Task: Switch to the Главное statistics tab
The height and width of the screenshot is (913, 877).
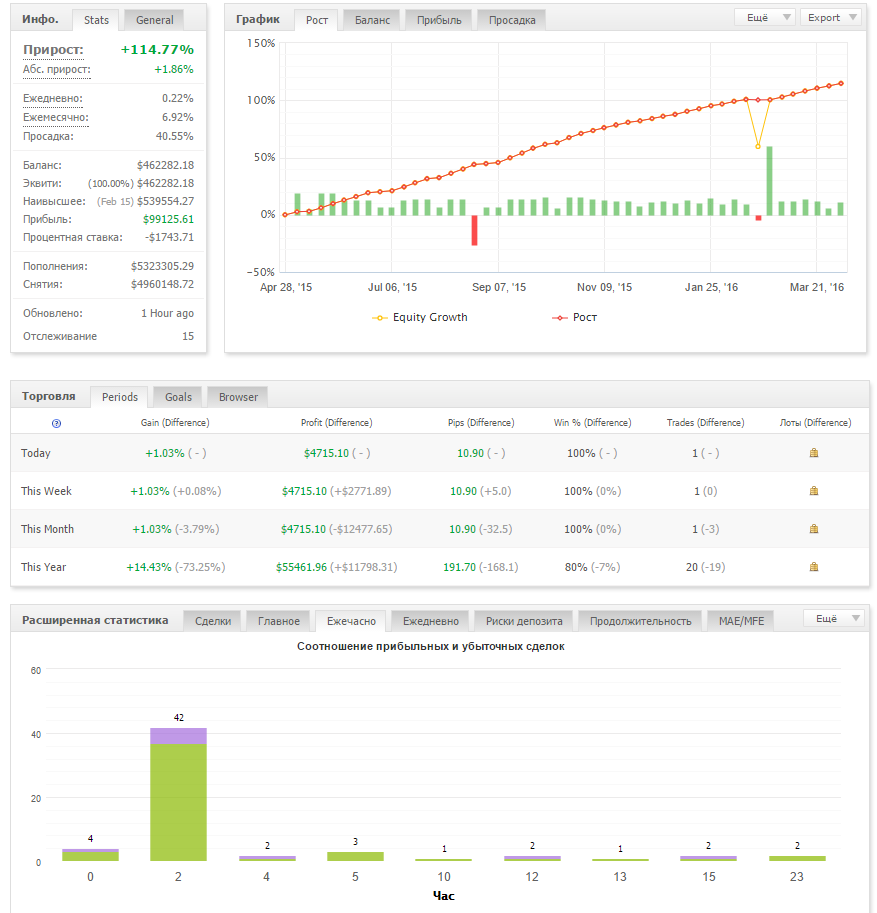Action: click(x=278, y=621)
